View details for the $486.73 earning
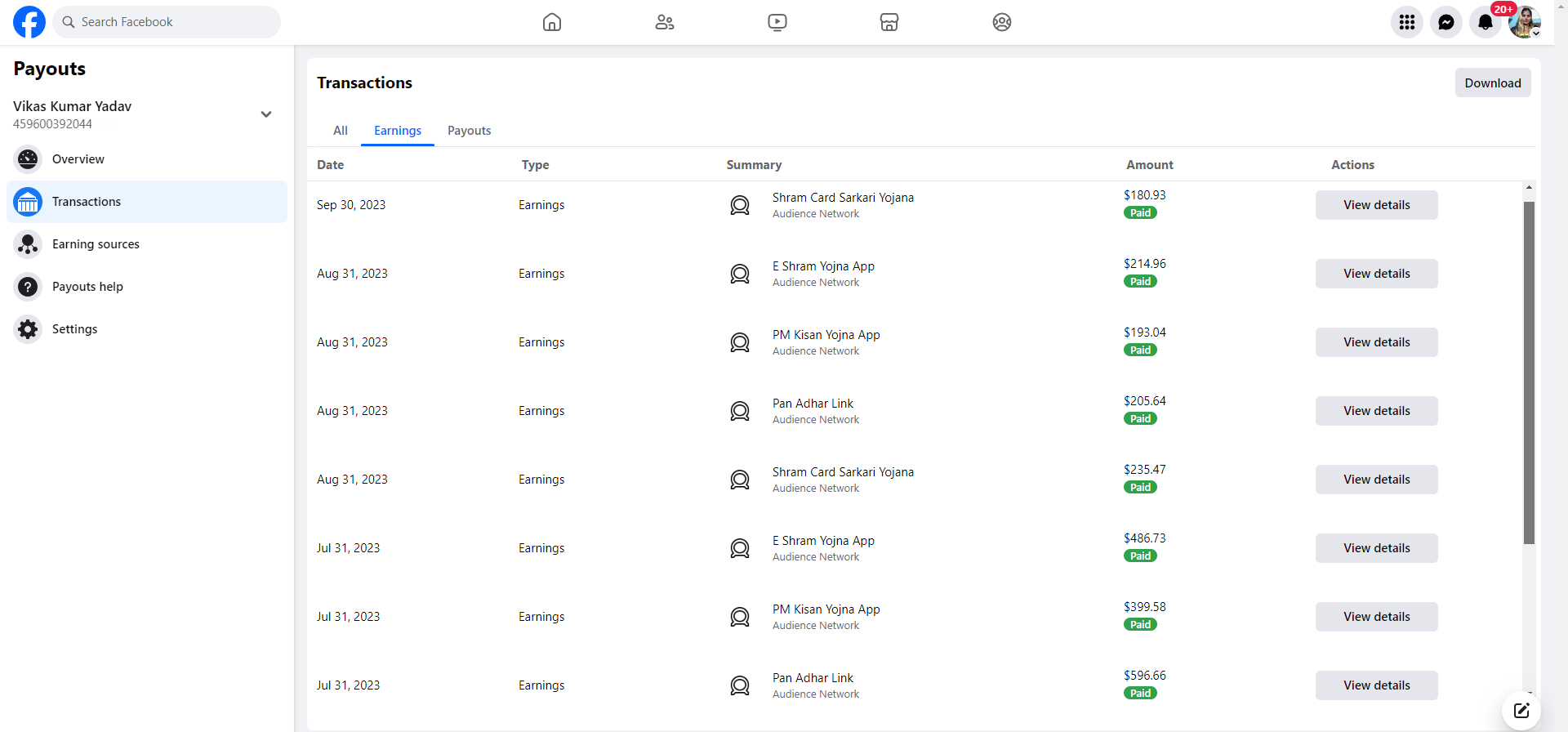Screen dimensions: 1568x732 (x=1377, y=548)
